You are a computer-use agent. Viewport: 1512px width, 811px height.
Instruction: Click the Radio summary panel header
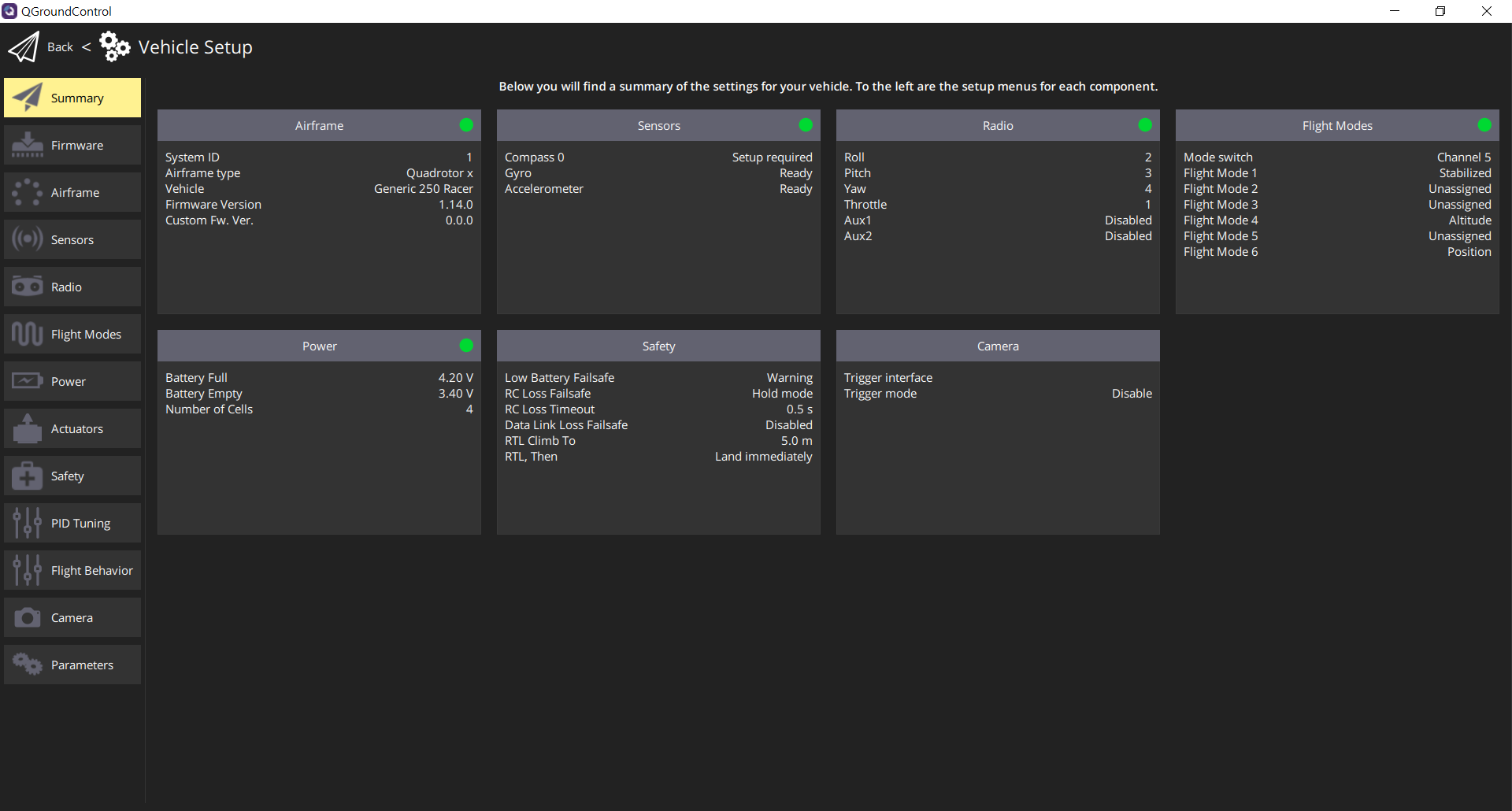pos(998,125)
